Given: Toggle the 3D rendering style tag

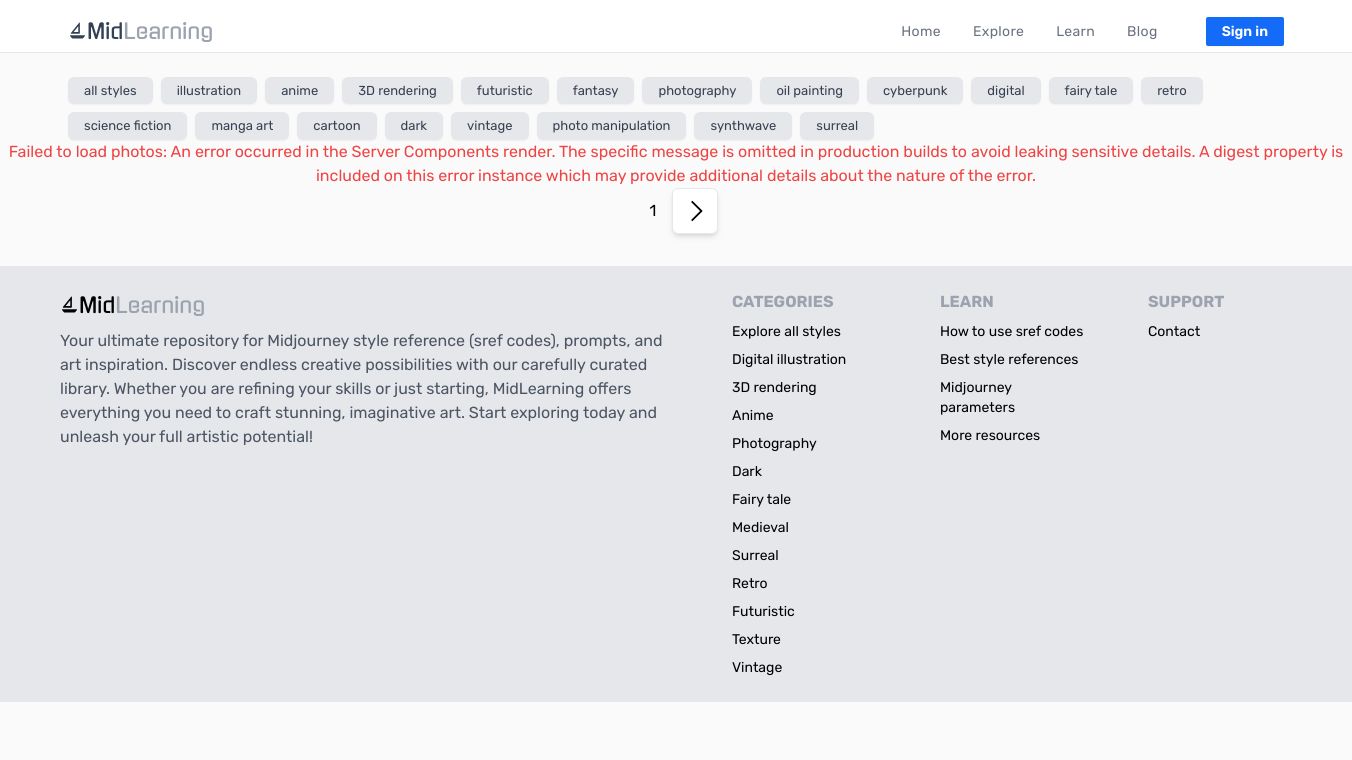Looking at the screenshot, I should [397, 91].
